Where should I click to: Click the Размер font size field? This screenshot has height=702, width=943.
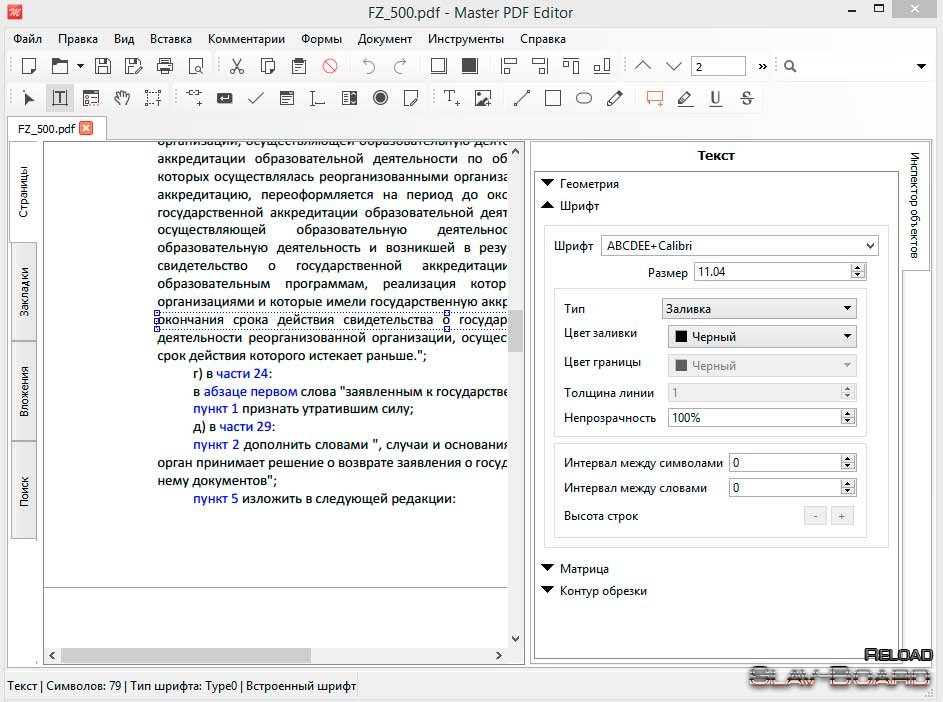click(780, 272)
